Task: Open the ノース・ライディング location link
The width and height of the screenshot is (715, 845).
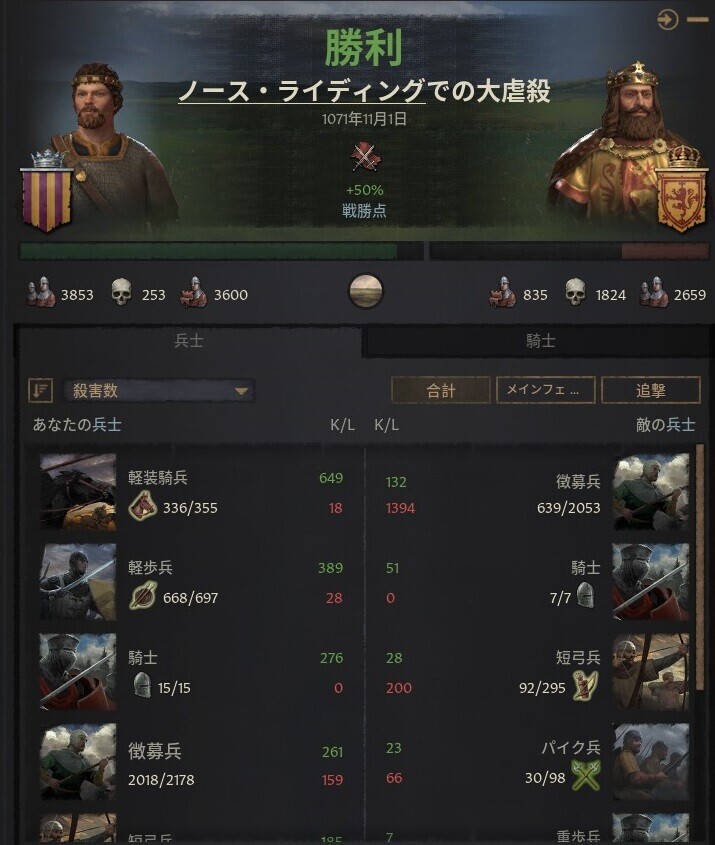Action: (x=302, y=91)
